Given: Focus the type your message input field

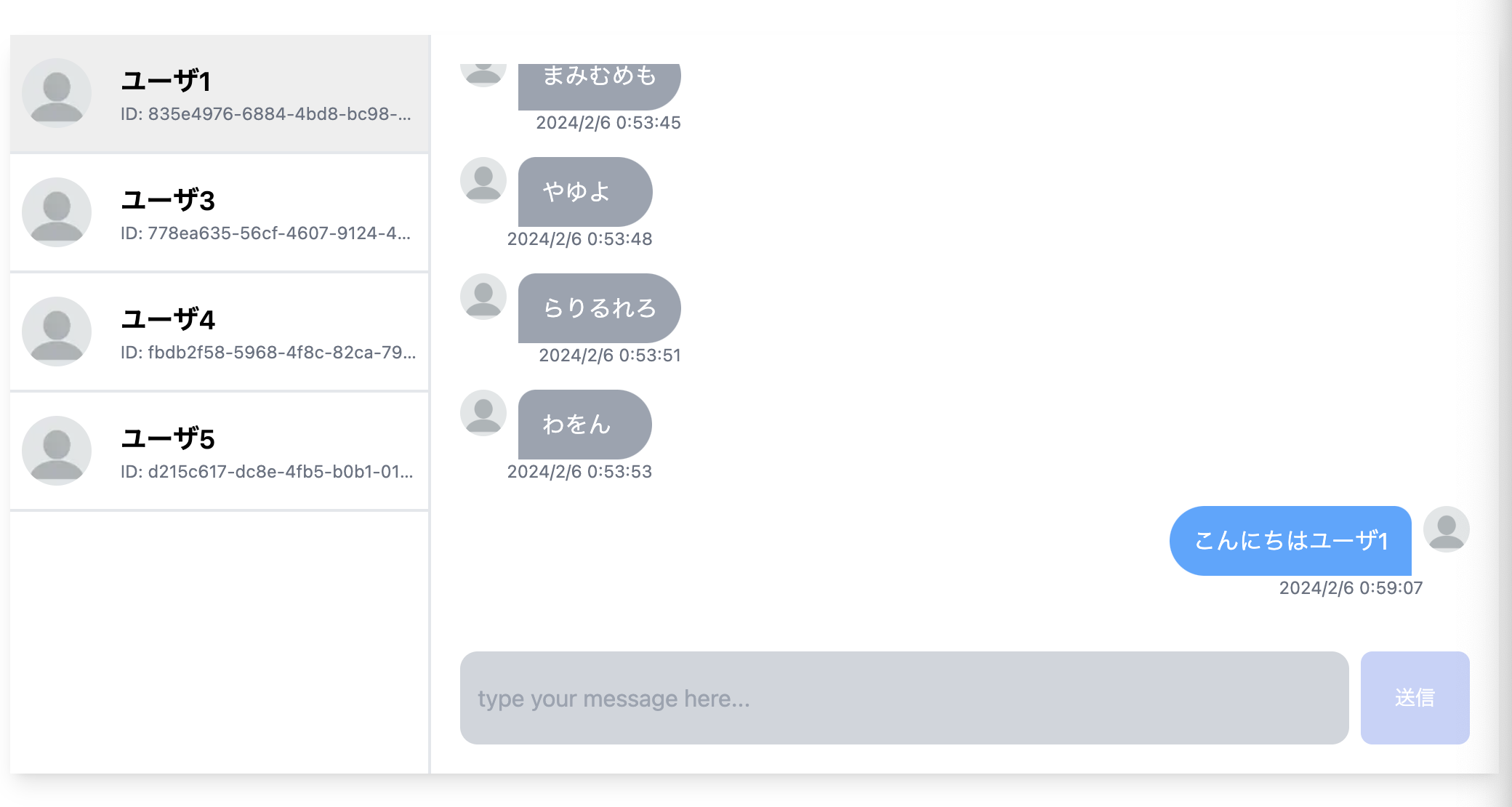Looking at the screenshot, I should click(904, 698).
